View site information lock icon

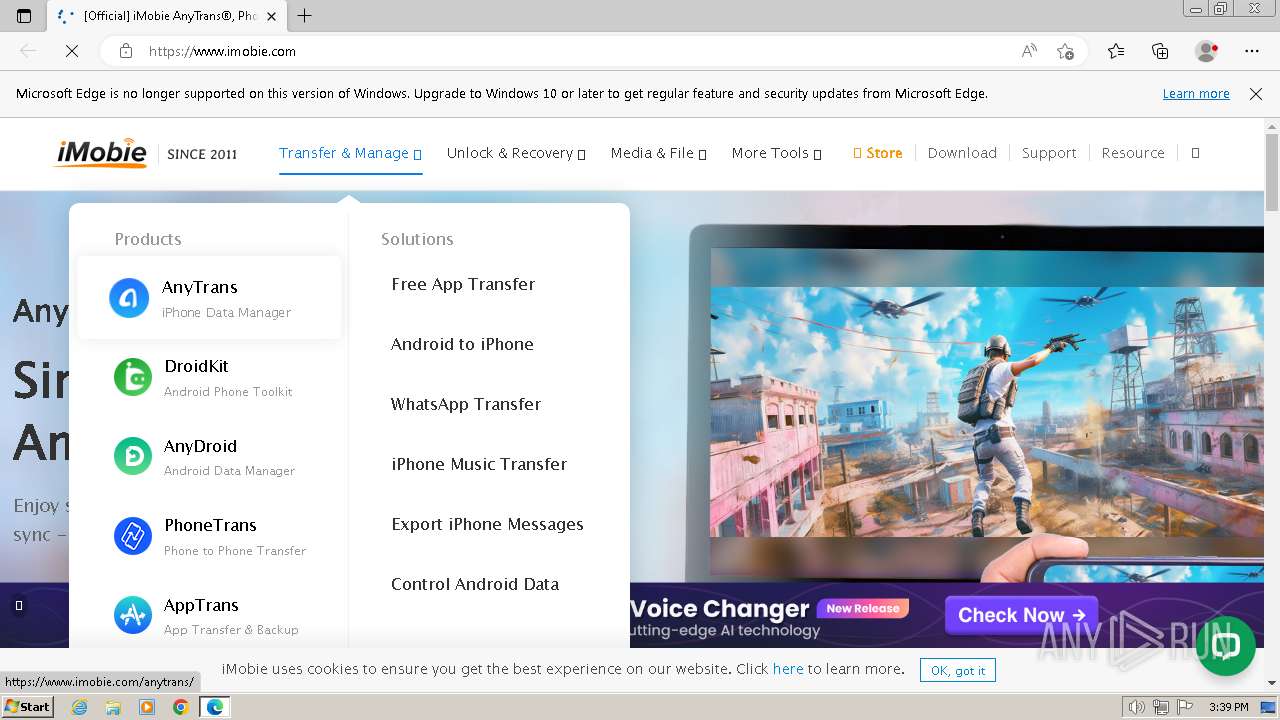[126, 51]
